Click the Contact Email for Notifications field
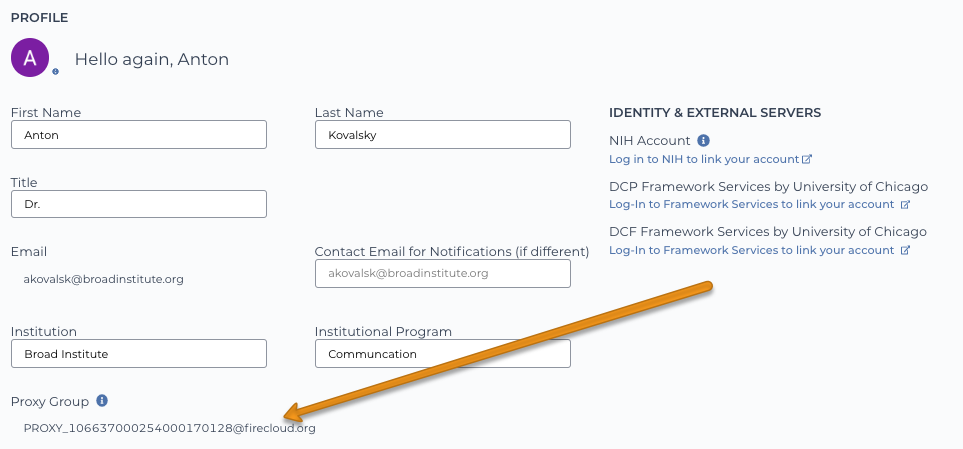Image resolution: width=963 pixels, height=449 pixels. point(443,273)
